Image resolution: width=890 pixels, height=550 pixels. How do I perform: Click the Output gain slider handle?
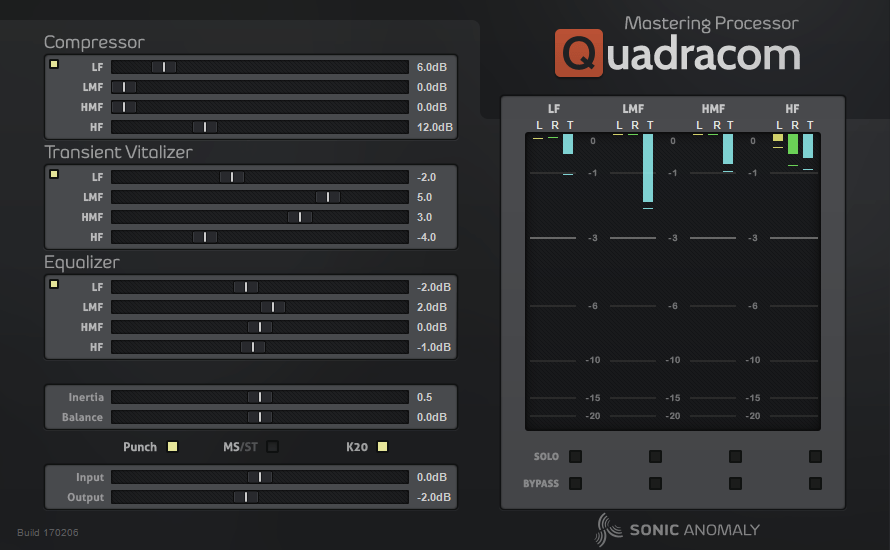[245, 497]
